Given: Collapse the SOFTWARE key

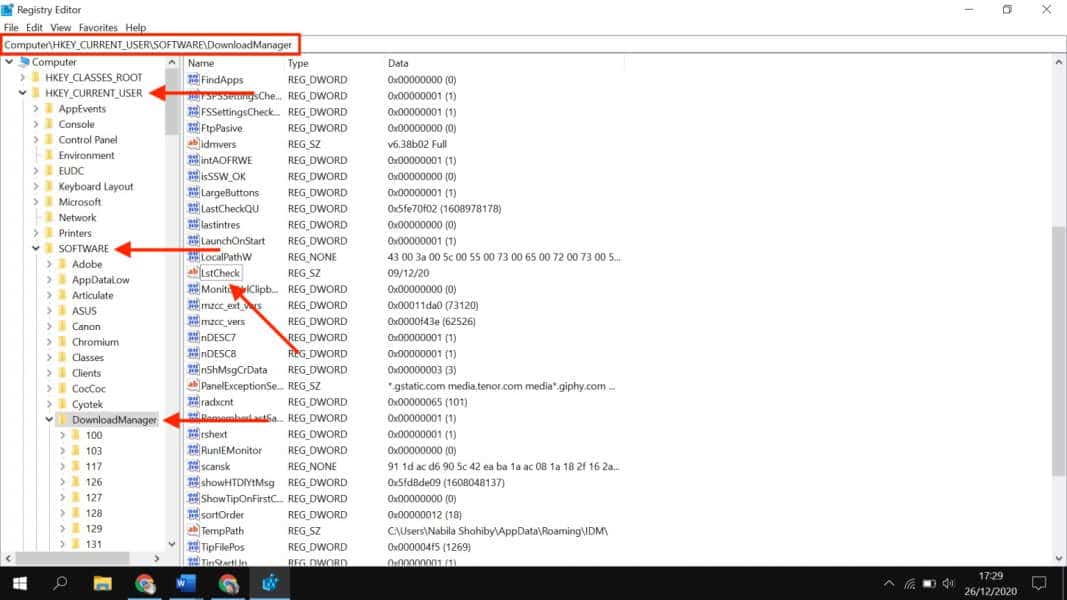Looking at the screenshot, I should click(36, 249).
